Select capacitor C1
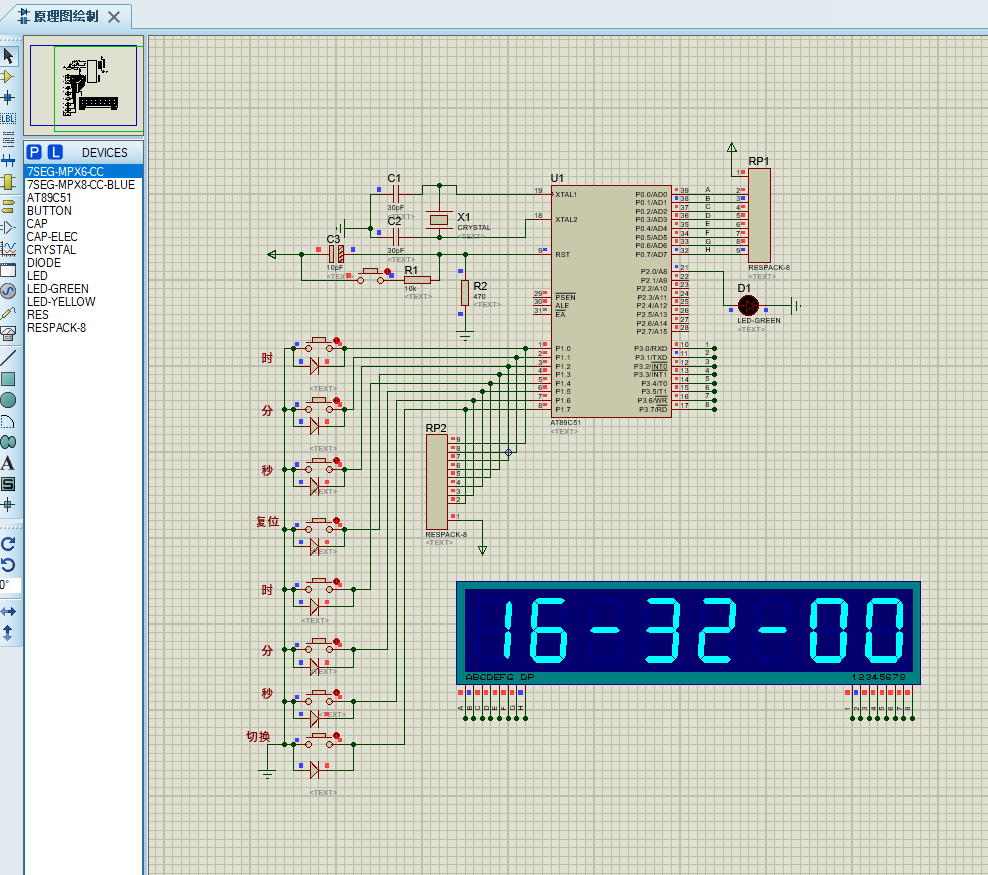Viewport: 988px width, 875px height. (395, 194)
